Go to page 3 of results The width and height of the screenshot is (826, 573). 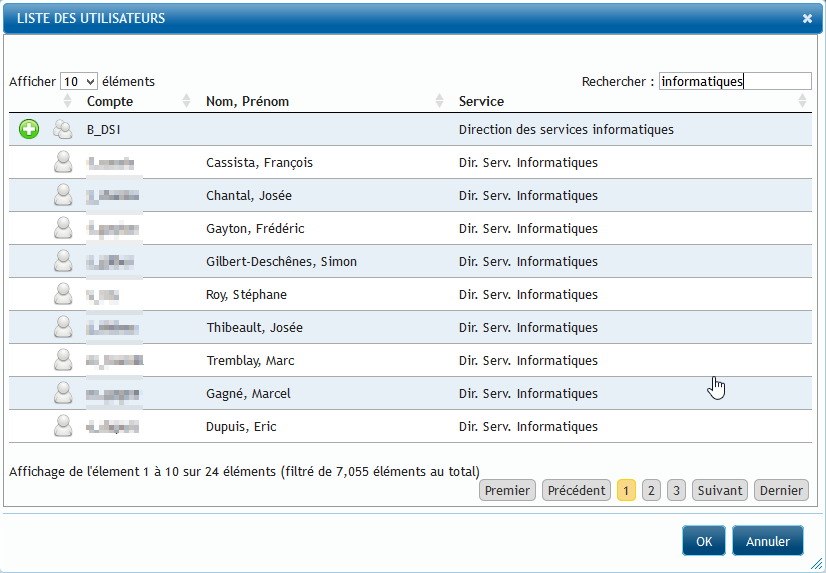[x=676, y=490]
